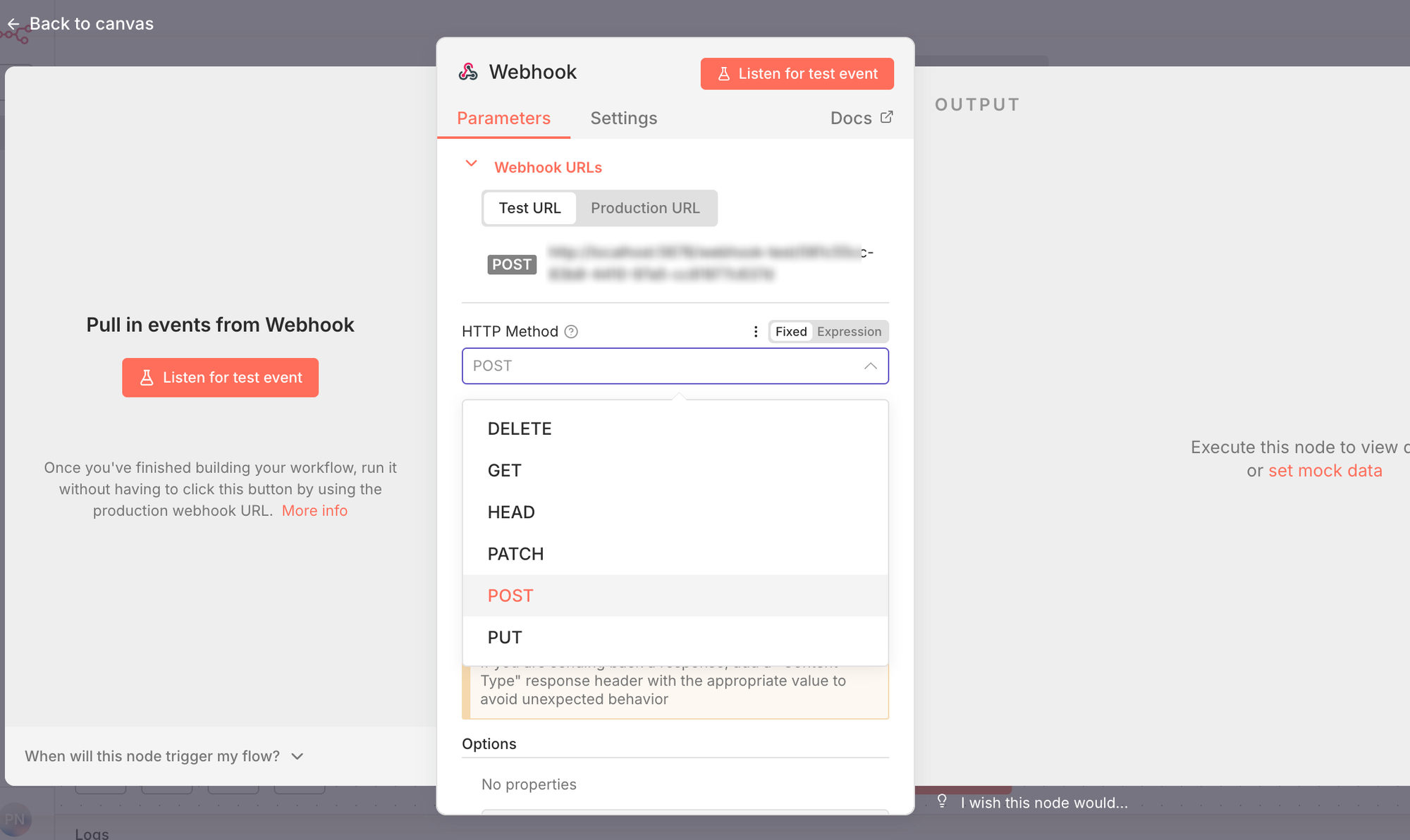Image resolution: width=1410 pixels, height=840 pixels.
Task: Click the POST method badge beside URL
Action: pyautogui.click(x=512, y=264)
